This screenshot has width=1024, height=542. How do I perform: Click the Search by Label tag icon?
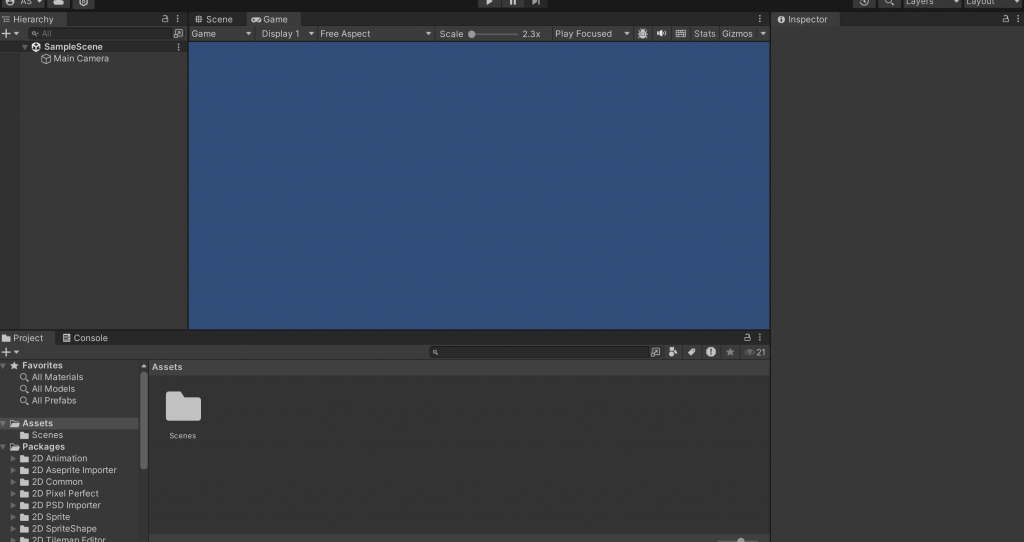[x=692, y=352]
